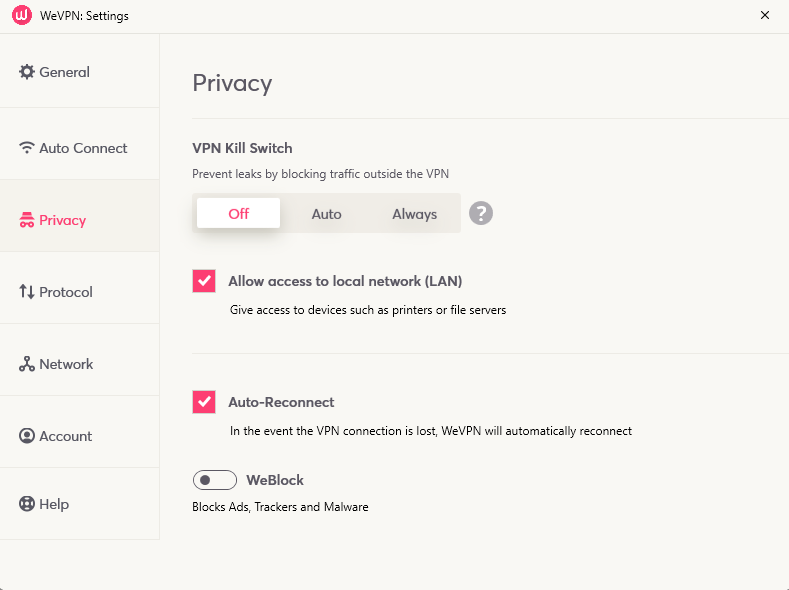The height and width of the screenshot is (590, 789).
Task: Click the WeVPN logo in title bar
Action: point(22,15)
